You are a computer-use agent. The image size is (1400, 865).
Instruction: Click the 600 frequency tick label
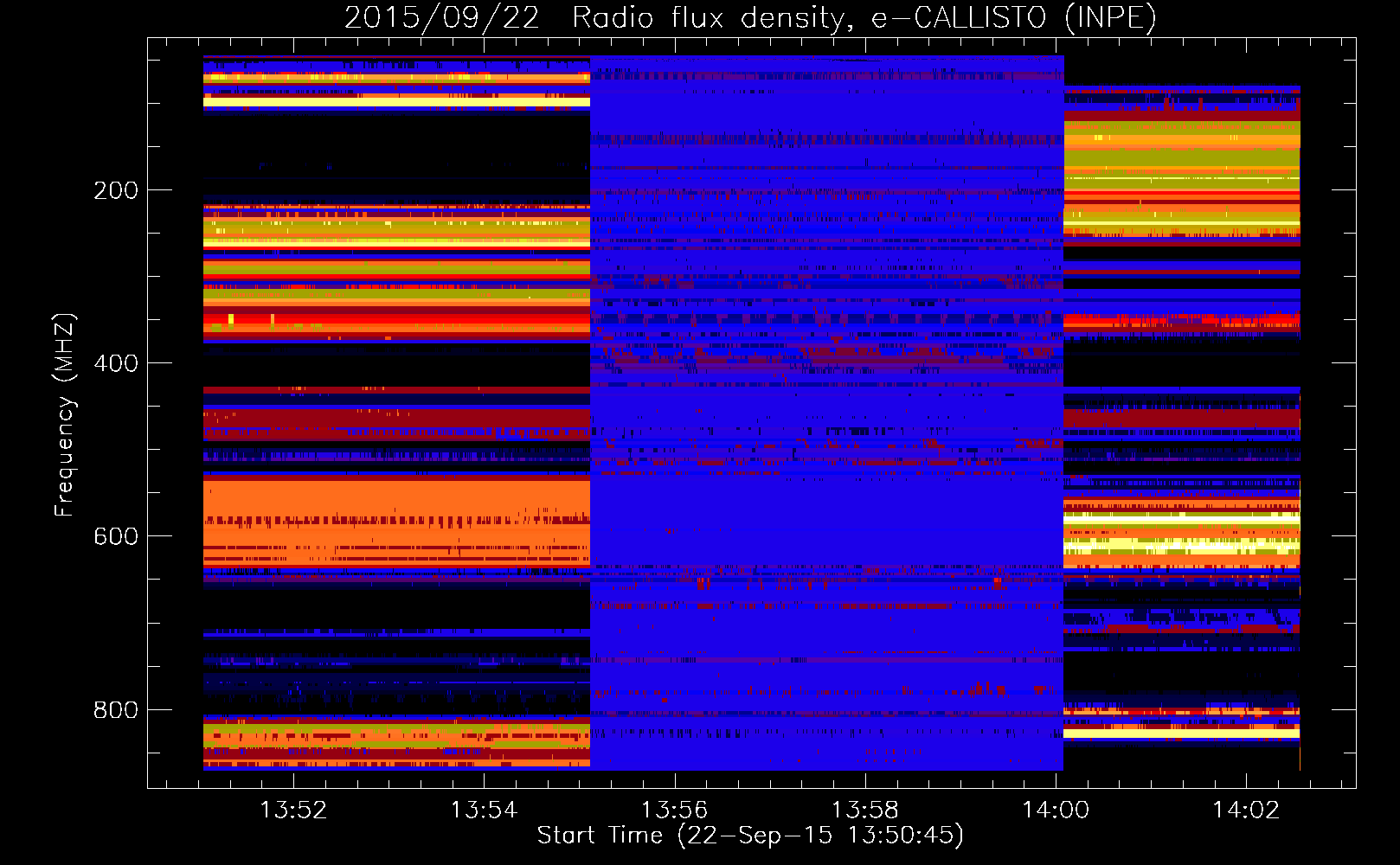(x=116, y=536)
